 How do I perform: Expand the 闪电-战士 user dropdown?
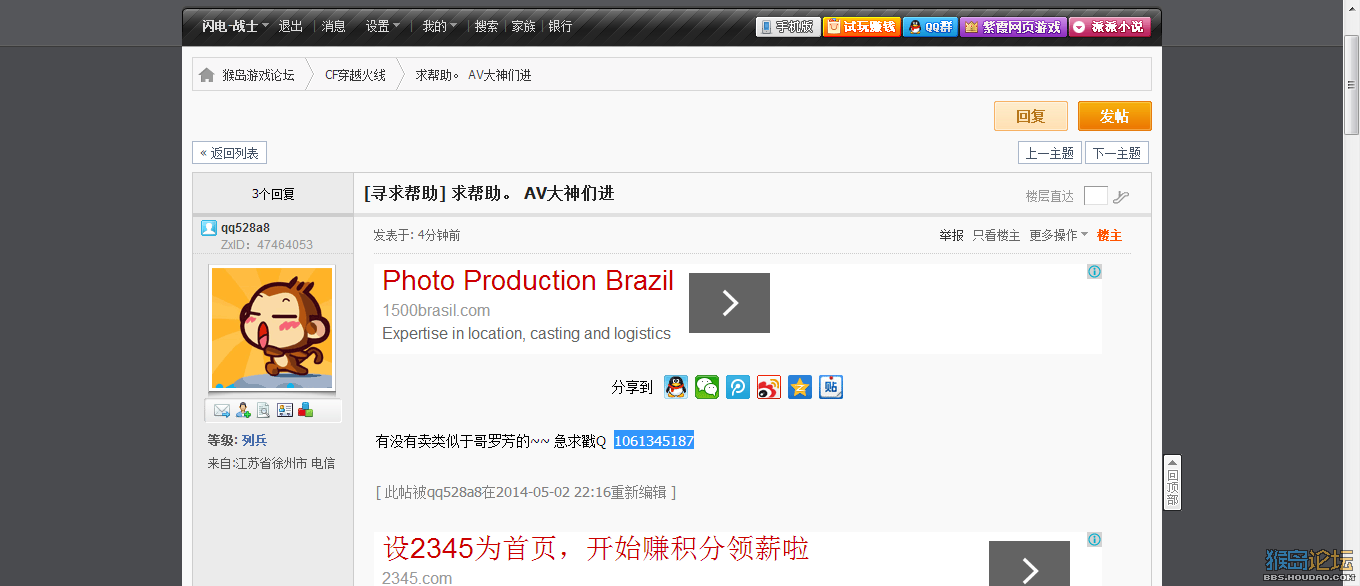coord(235,26)
